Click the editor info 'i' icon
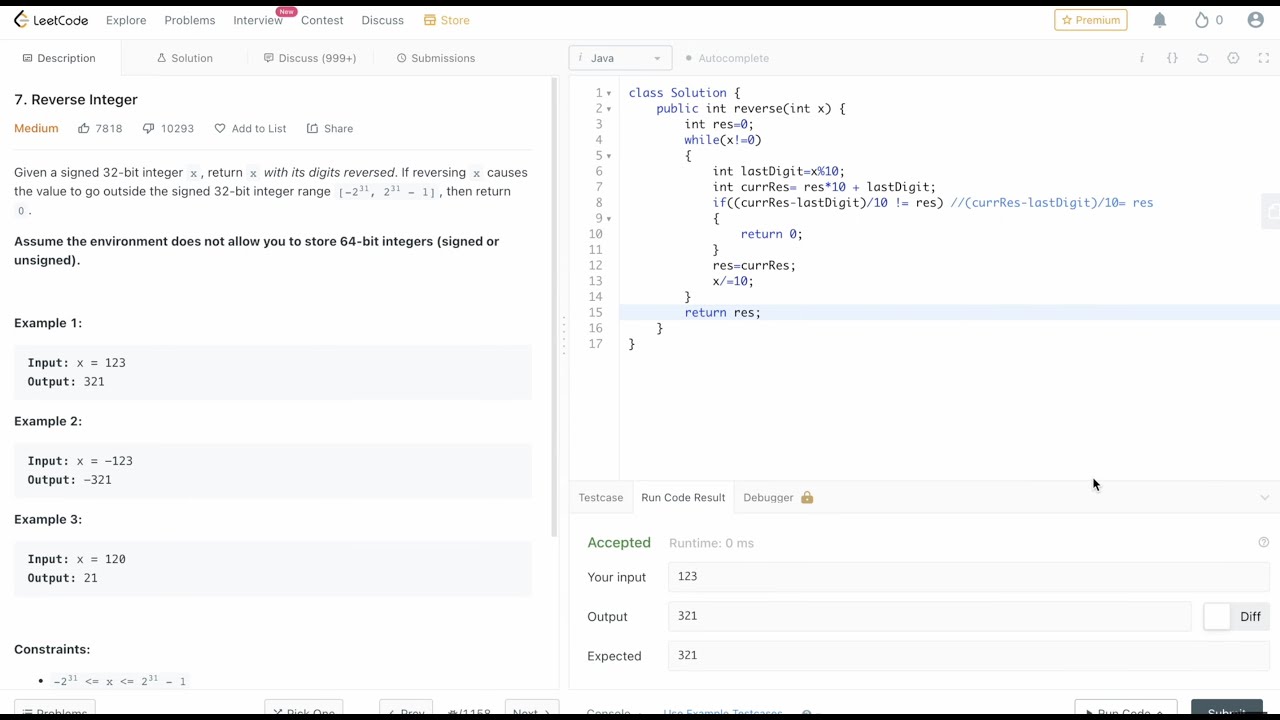This screenshot has width=1280, height=720. tap(1142, 58)
